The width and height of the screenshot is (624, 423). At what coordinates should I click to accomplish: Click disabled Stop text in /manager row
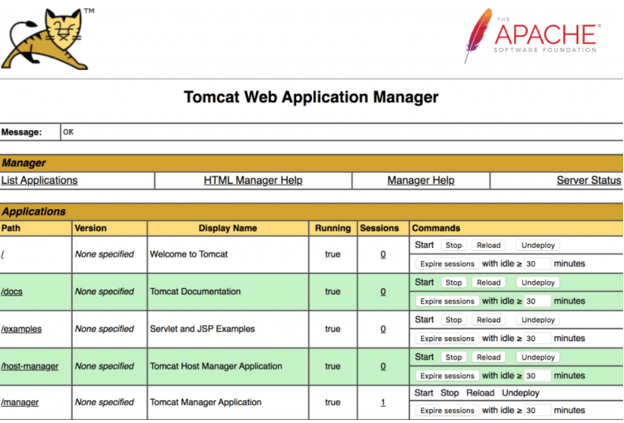pos(450,393)
